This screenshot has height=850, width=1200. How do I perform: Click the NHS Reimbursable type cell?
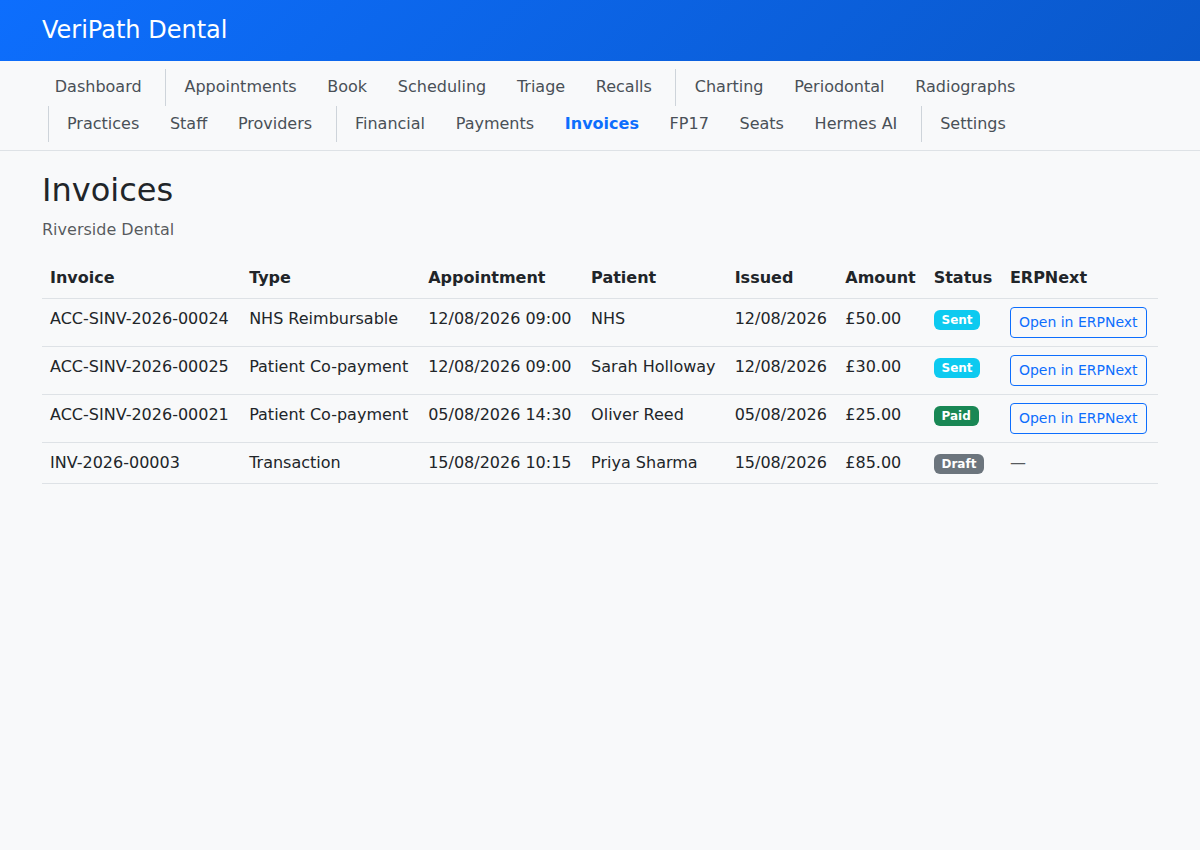pos(323,319)
